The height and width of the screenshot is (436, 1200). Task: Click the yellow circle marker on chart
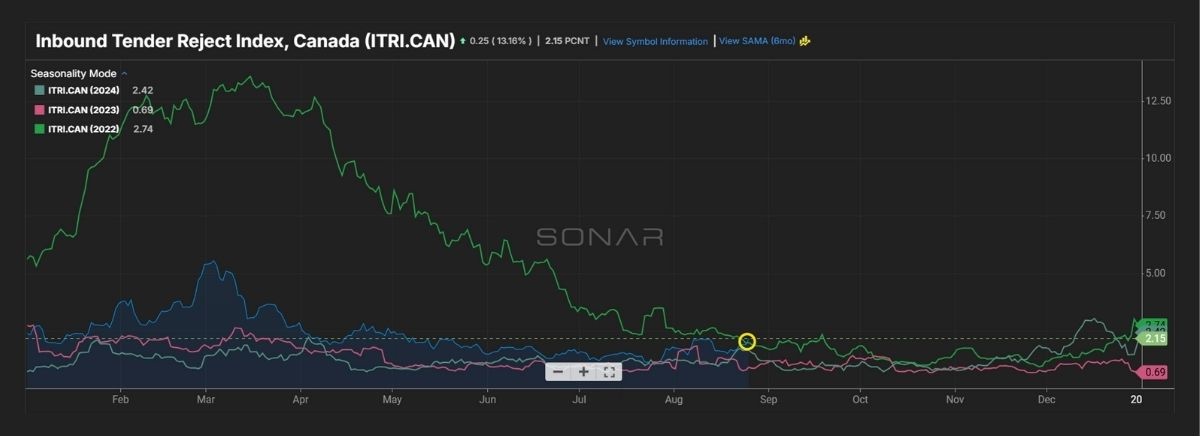pyautogui.click(x=746, y=342)
